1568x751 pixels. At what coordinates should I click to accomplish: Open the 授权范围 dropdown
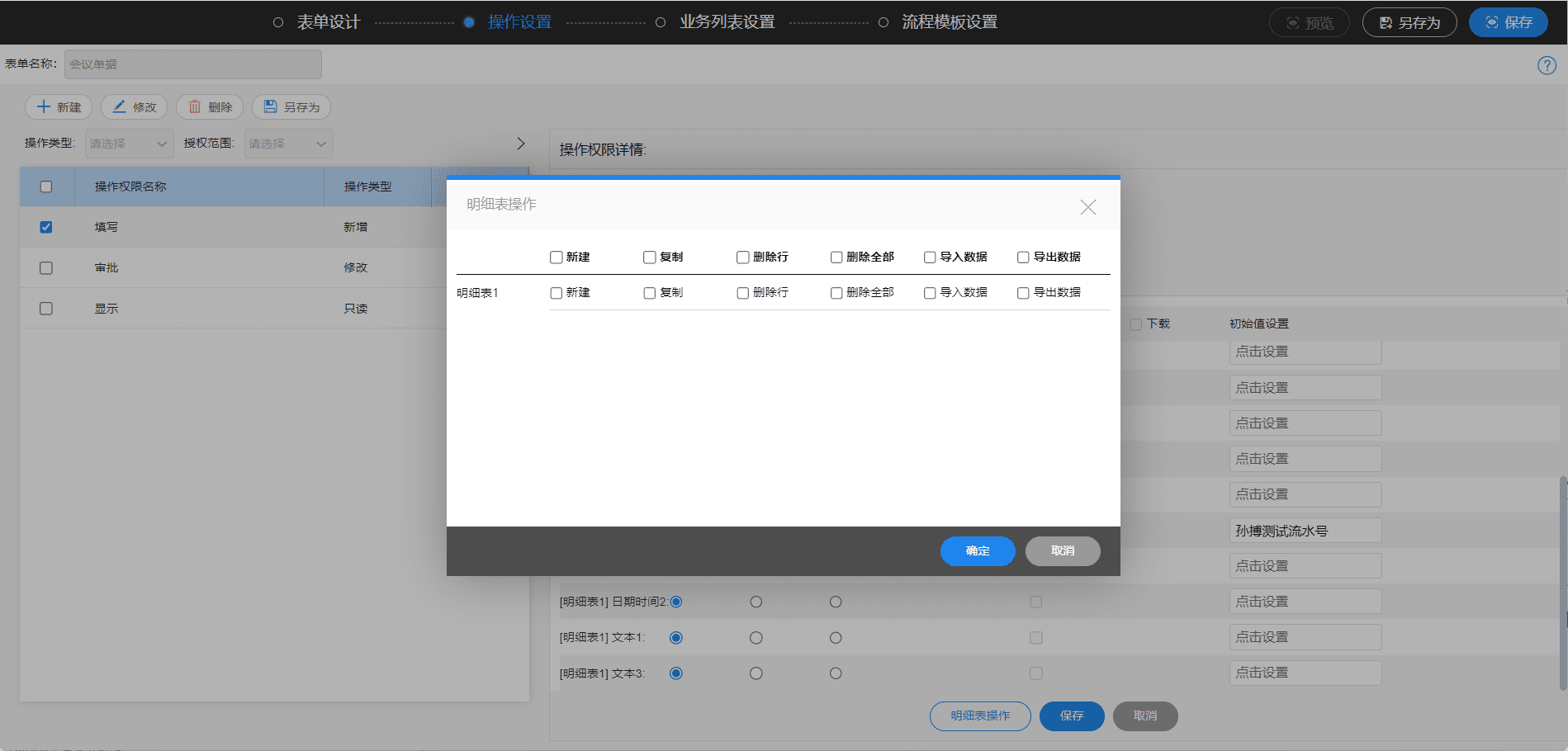288,144
